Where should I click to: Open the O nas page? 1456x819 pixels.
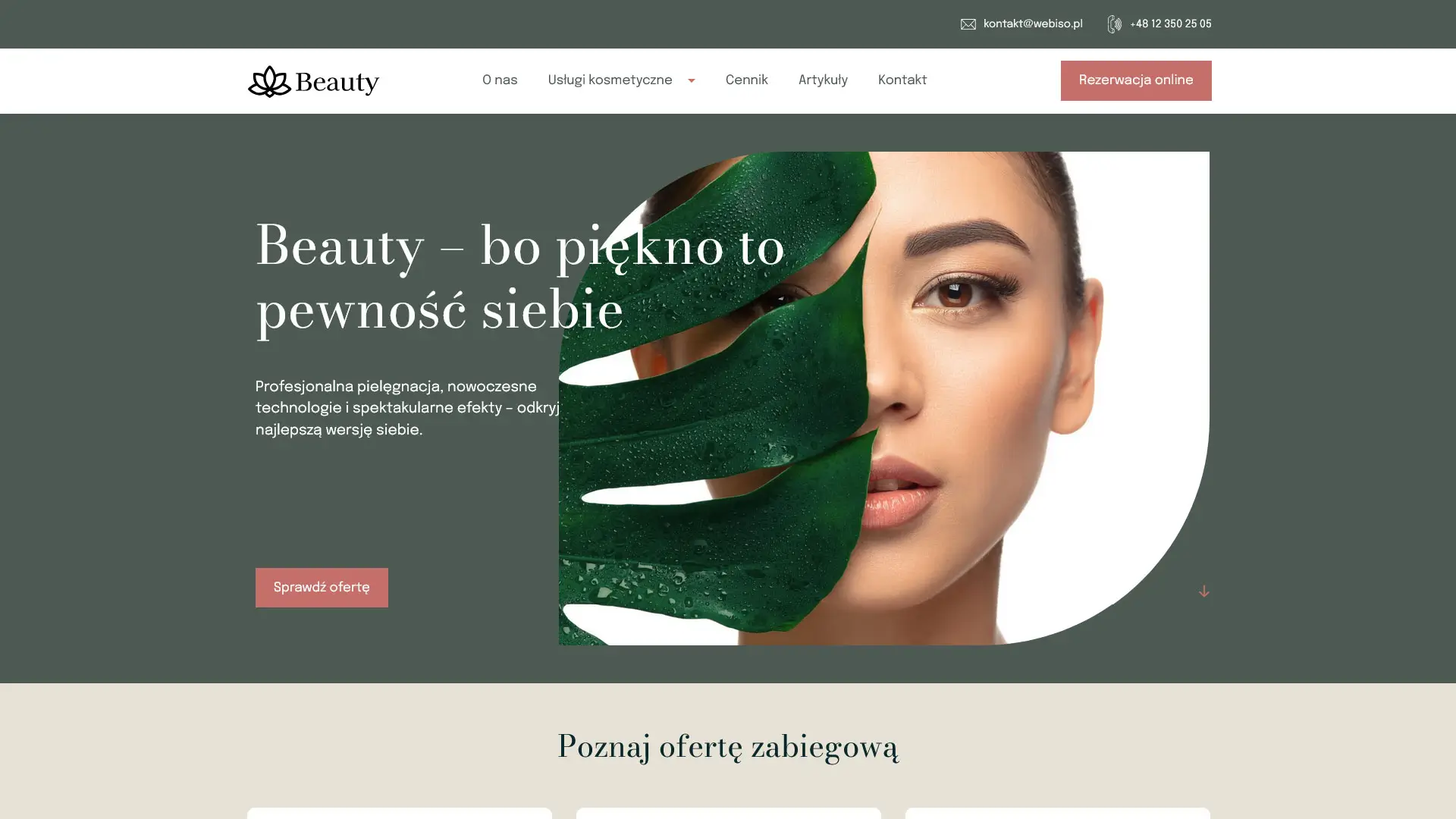(x=500, y=80)
